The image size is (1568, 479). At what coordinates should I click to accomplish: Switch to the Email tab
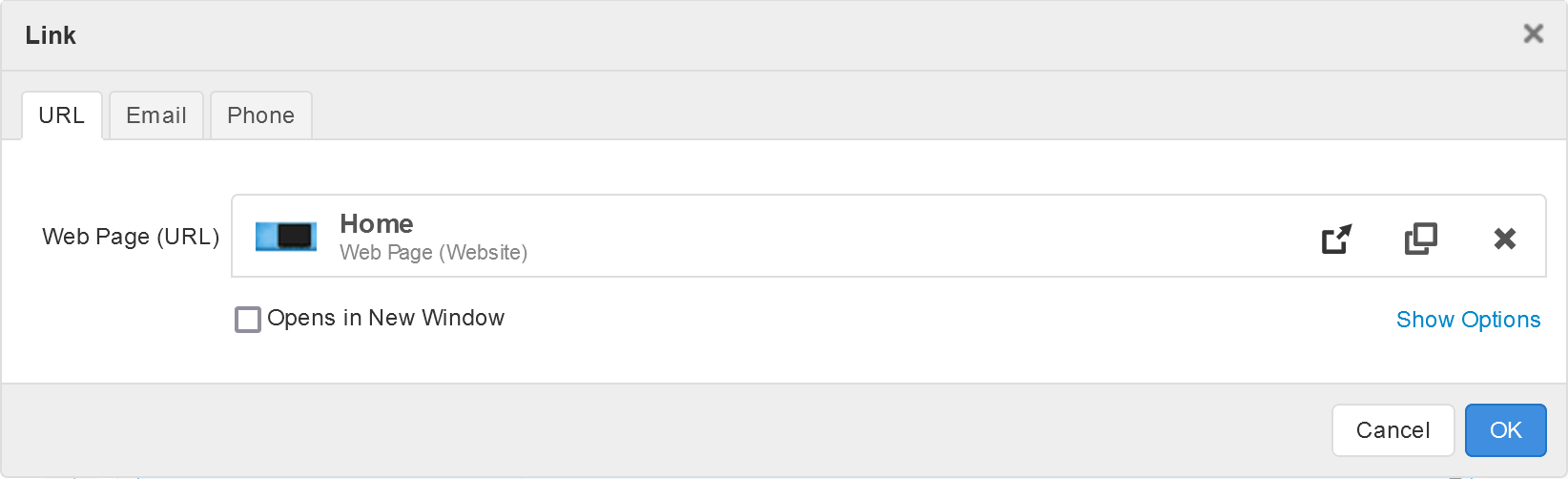[156, 115]
